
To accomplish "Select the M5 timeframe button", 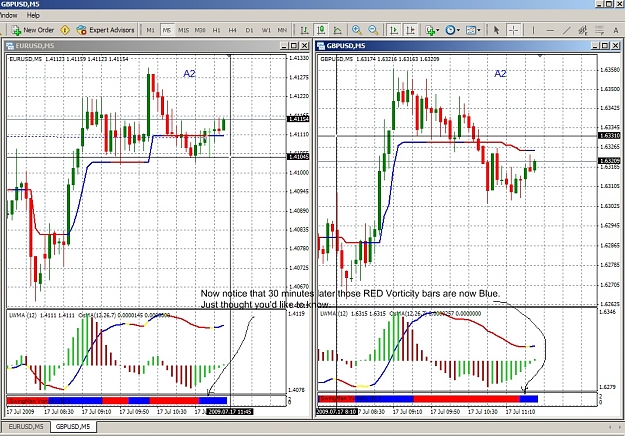I will [167, 30].
